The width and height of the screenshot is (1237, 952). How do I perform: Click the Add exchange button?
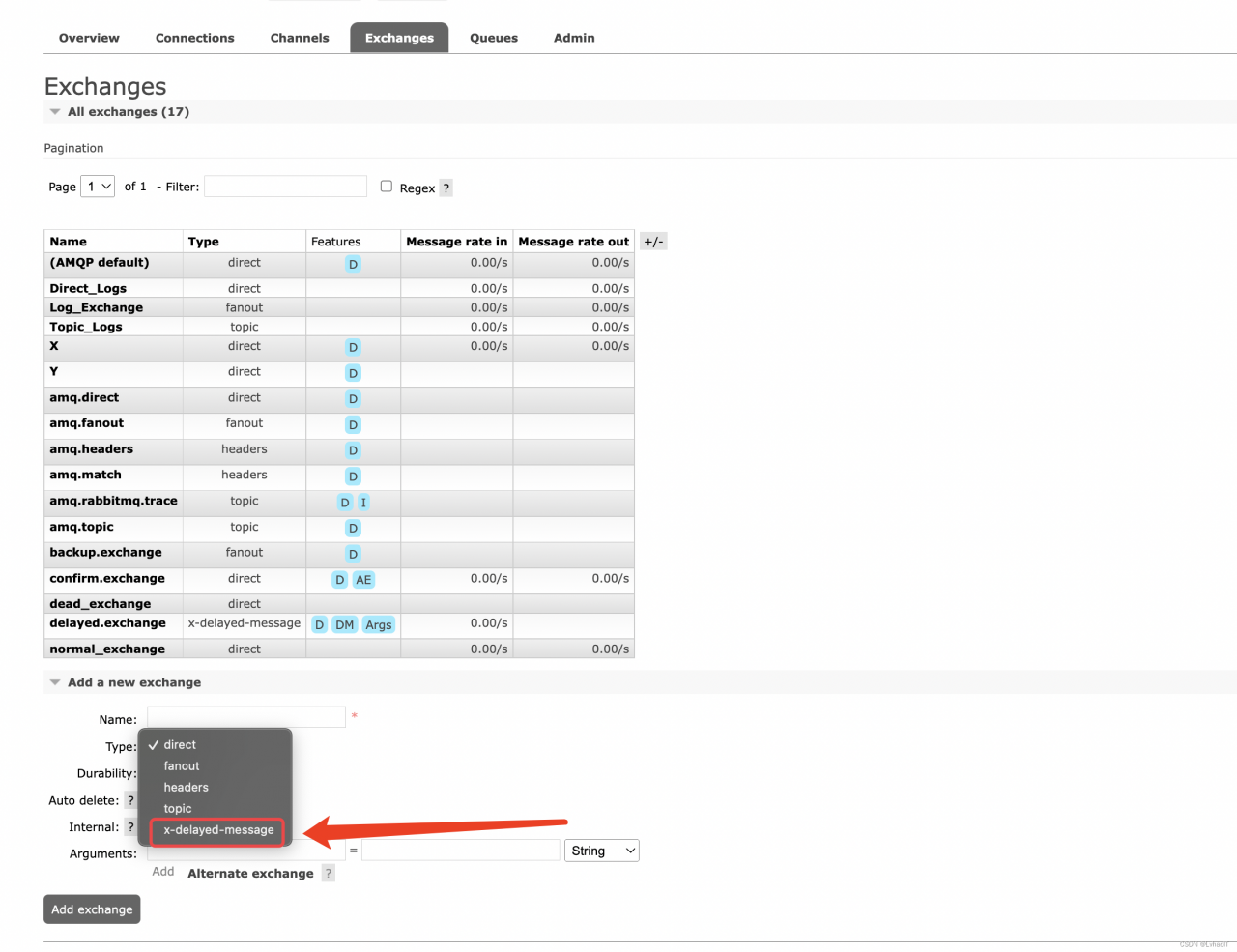pos(92,909)
